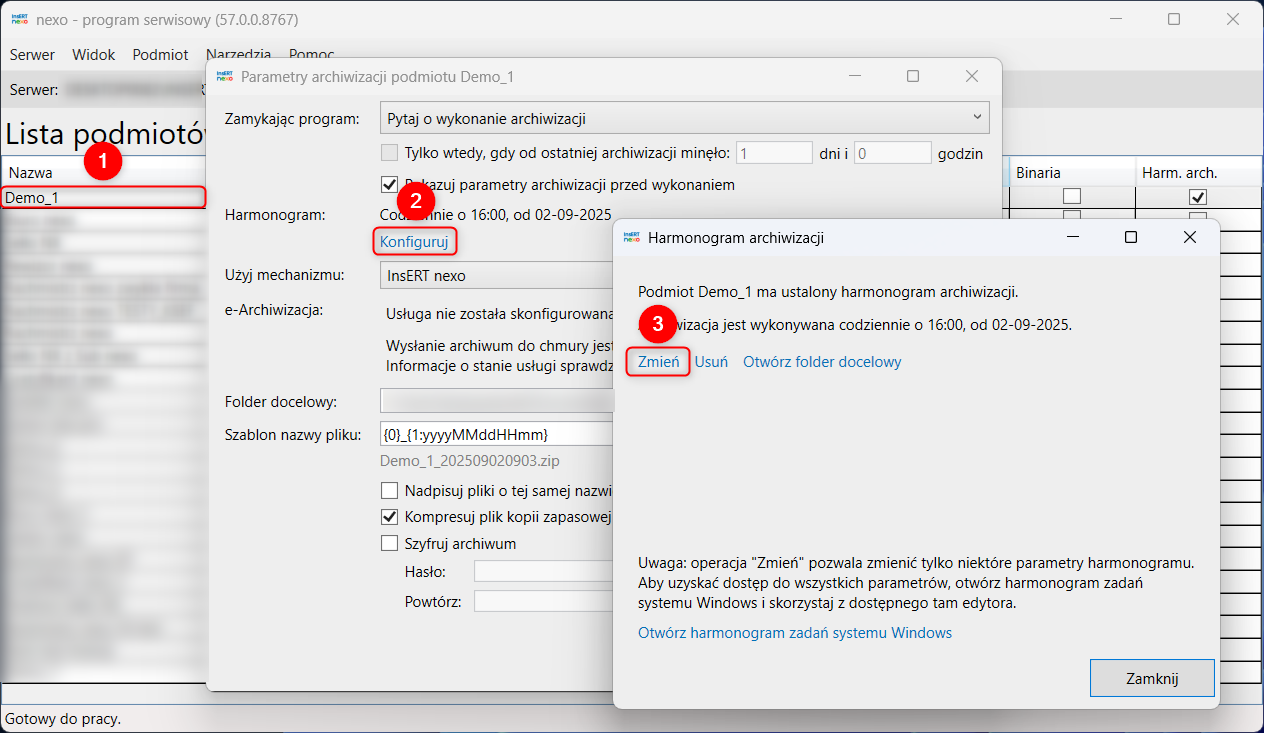
Task: Minimize the main nexo program serwisowy window
Action: pyautogui.click(x=1115, y=19)
